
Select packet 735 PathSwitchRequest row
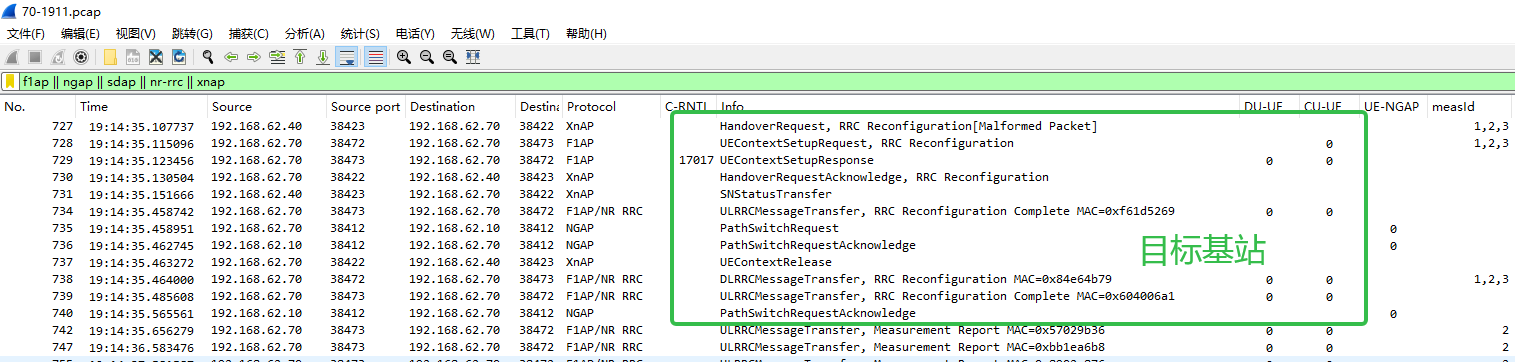click(757, 228)
